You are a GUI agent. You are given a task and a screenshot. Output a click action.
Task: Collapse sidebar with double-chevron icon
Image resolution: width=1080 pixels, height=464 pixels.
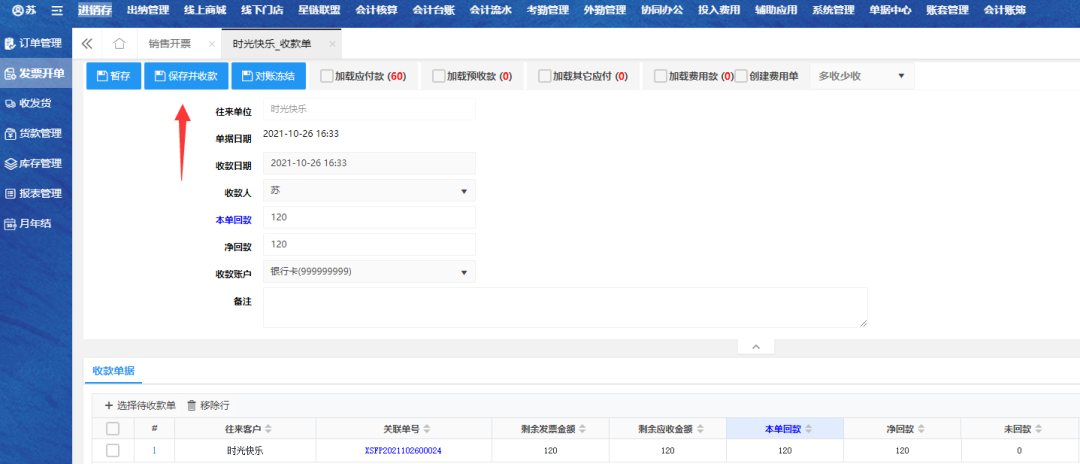tap(87, 43)
